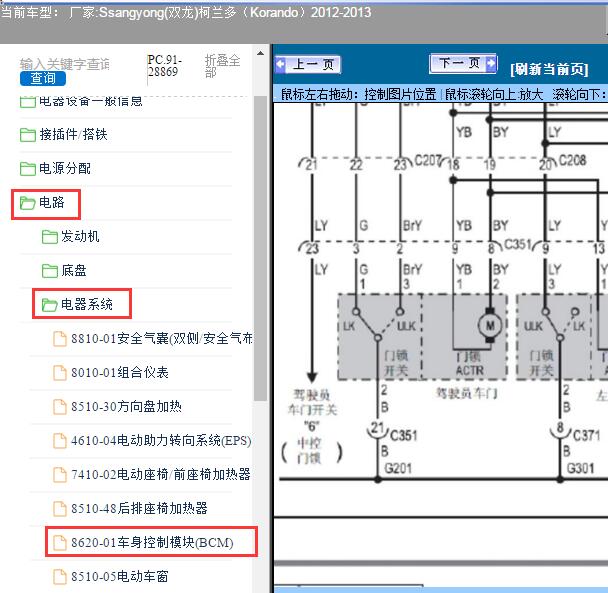The width and height of the screenshot is (608, 593).
Task: Click the 折叠全部 collapse all link
Action: (x=222, y=66)
